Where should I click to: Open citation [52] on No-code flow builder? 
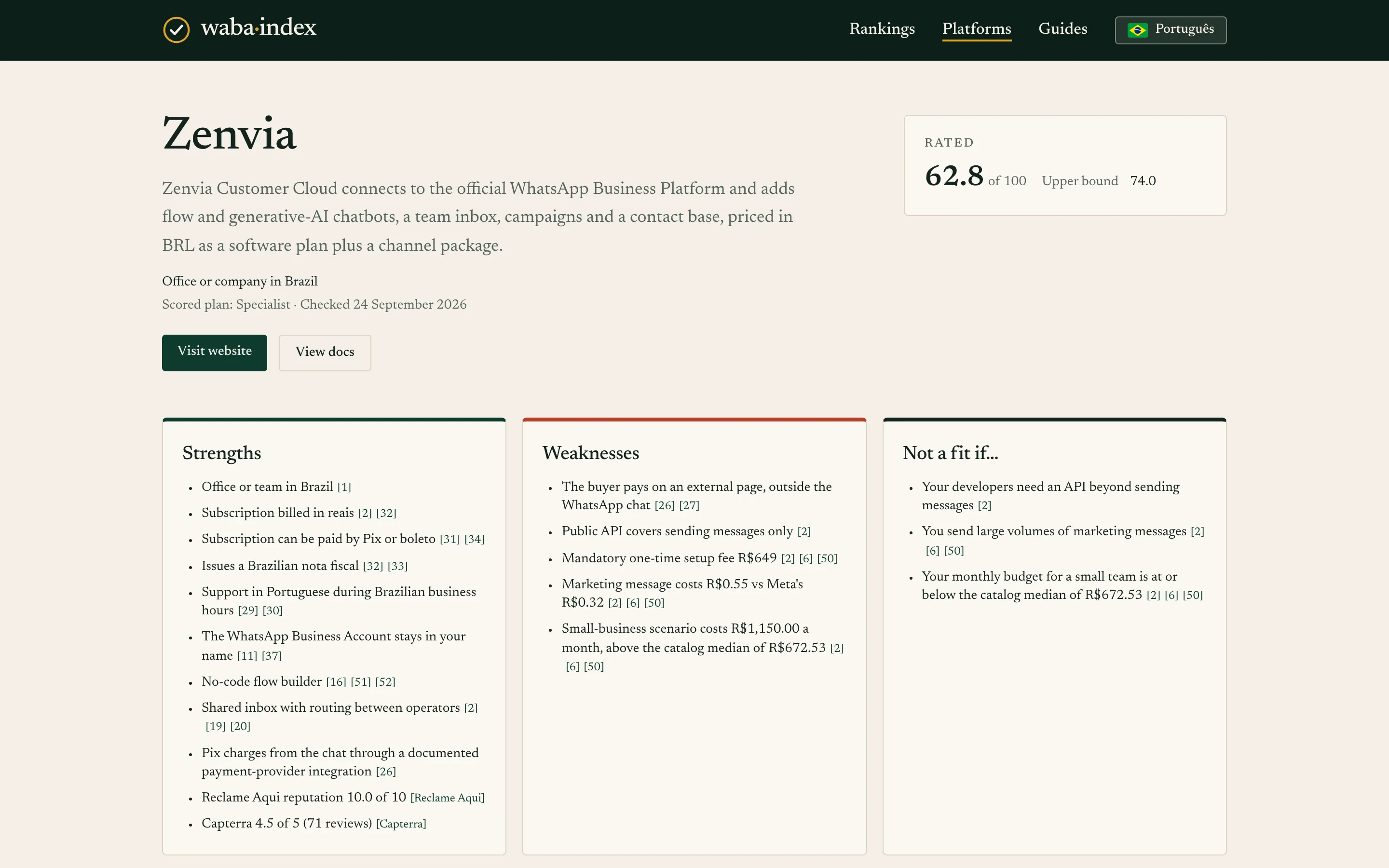coord(385,682)
